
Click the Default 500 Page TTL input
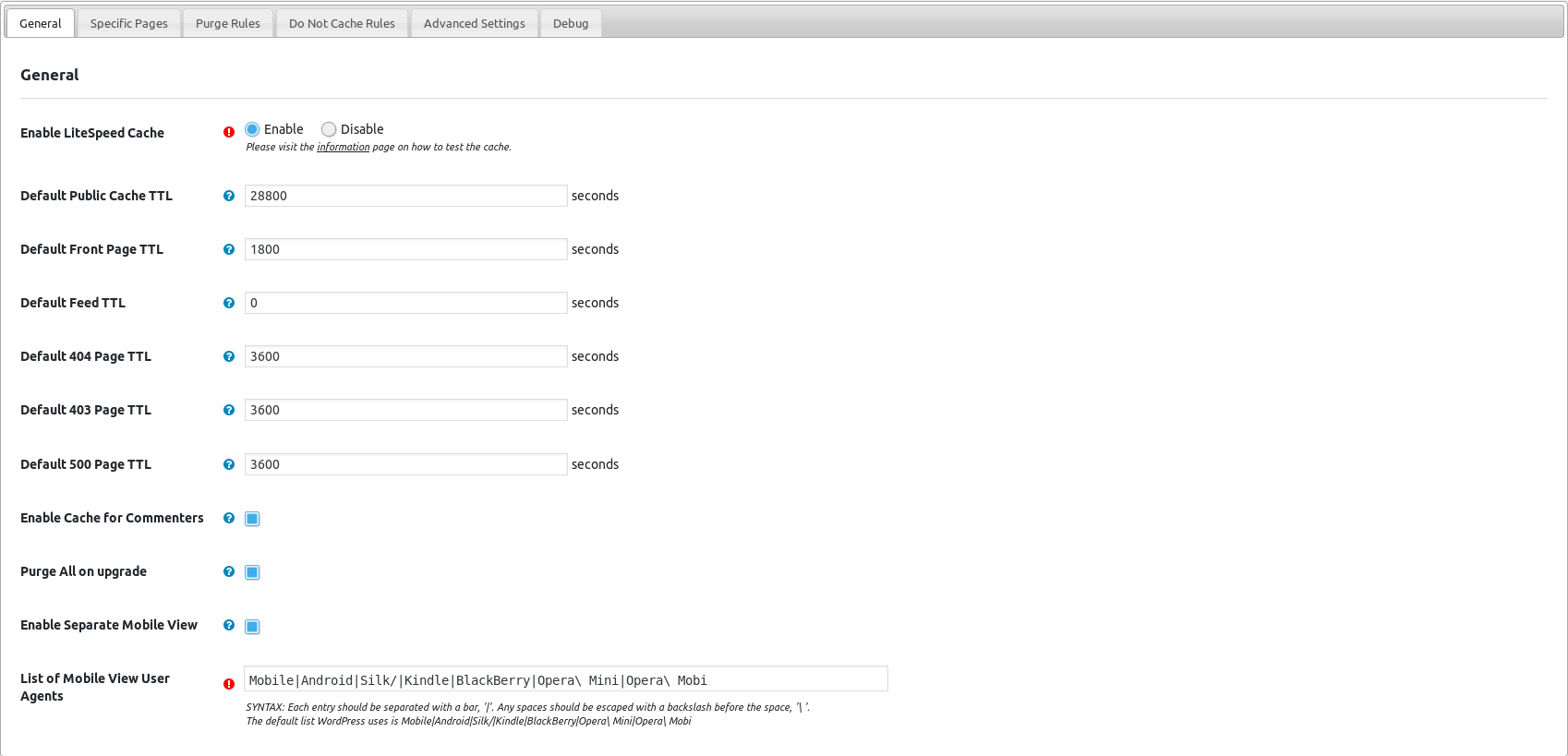[406, 464]
